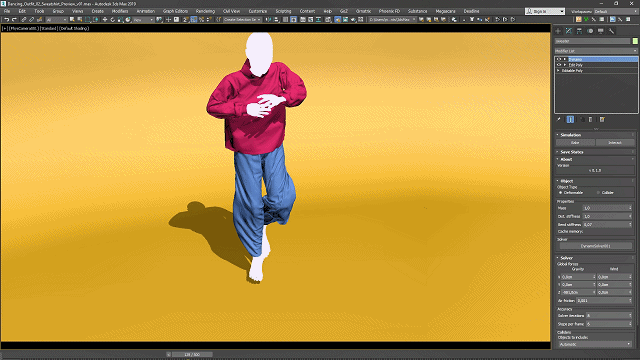Screen dimensions: 640x360
Task: Click the DynamoSolver001 solver button
Action: (x=595, y=246)
